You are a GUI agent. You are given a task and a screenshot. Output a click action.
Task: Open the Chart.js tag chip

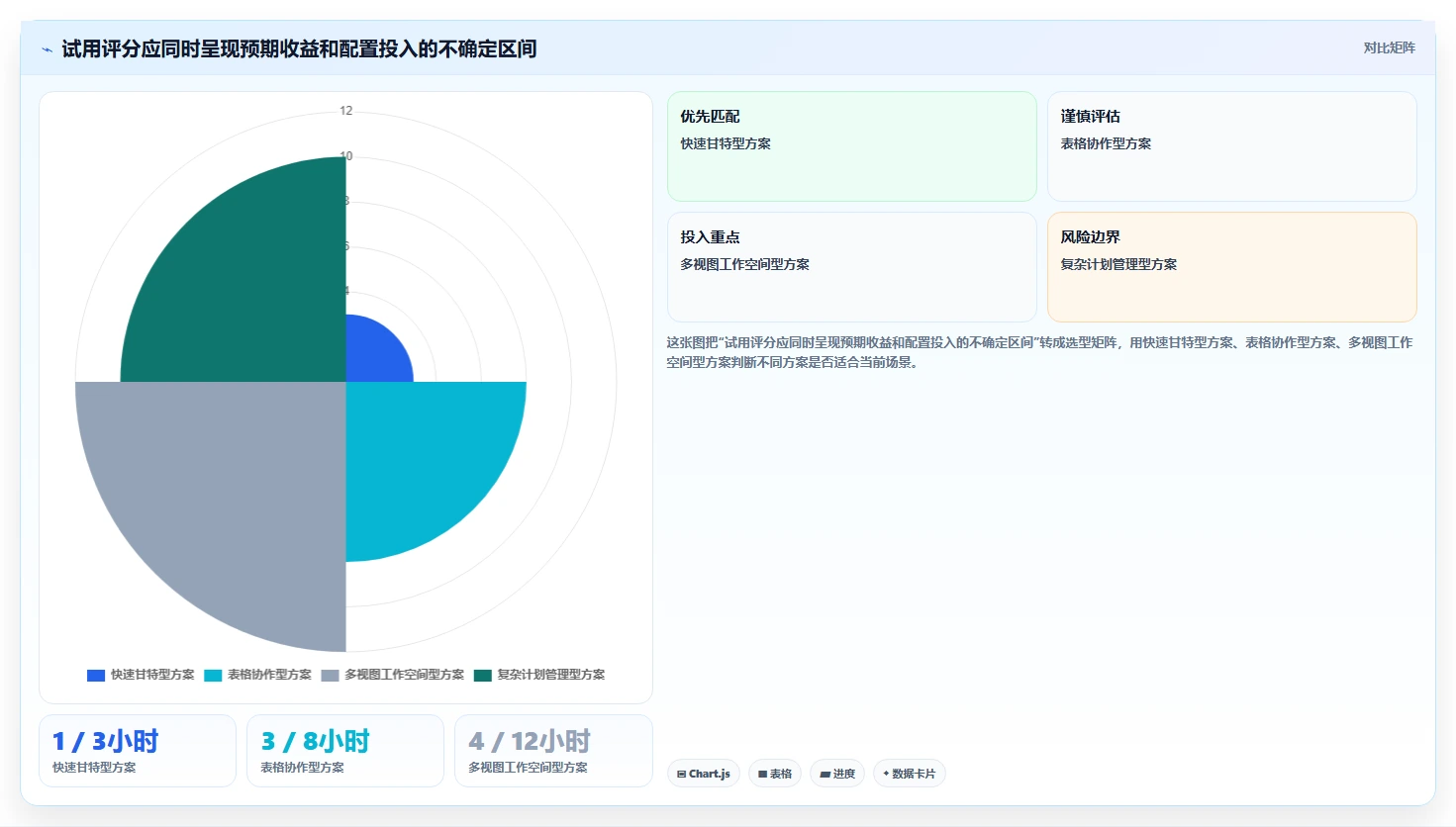[704, 774]
